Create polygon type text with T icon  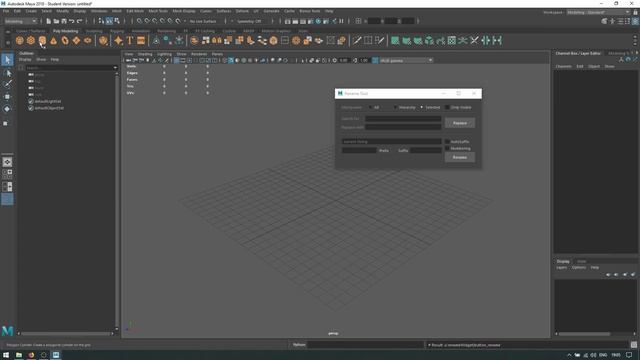pyautogui.click(x=130, y=40)
